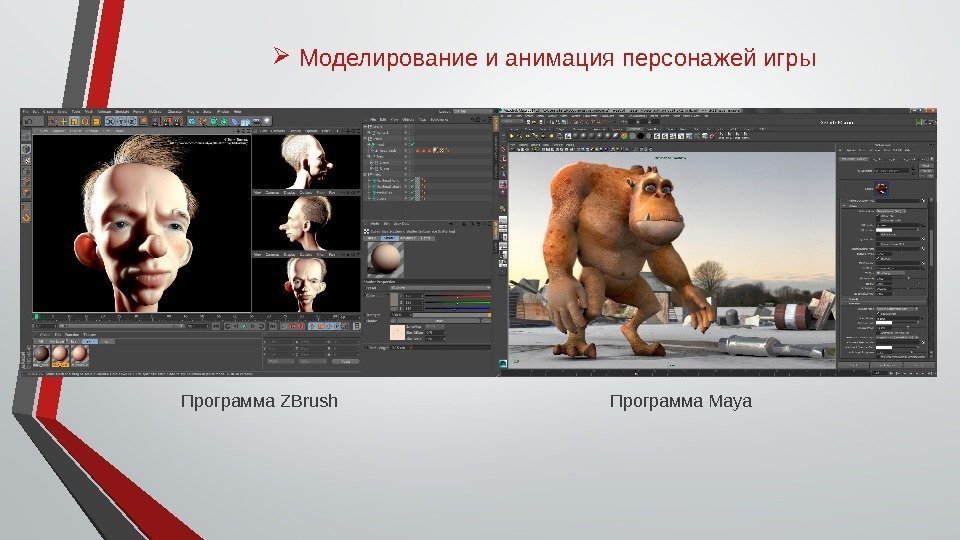Select the highlighted blue tab in attribute panel
This screenshot has height=540, width=960.
pyautogui.click(x=390, y=238)
